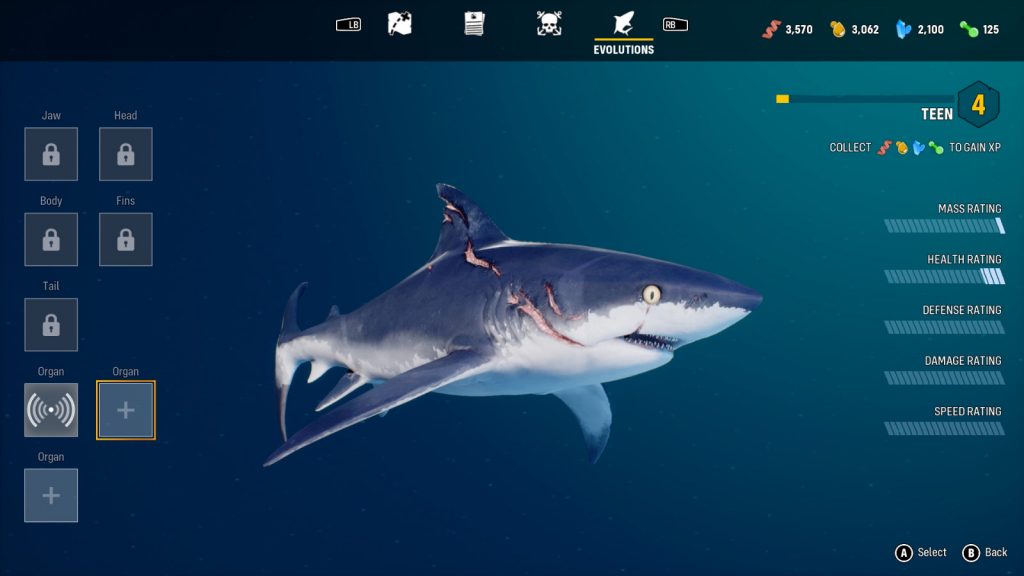
Task: Open the map tab icon
Action: [x=400, y=24]
